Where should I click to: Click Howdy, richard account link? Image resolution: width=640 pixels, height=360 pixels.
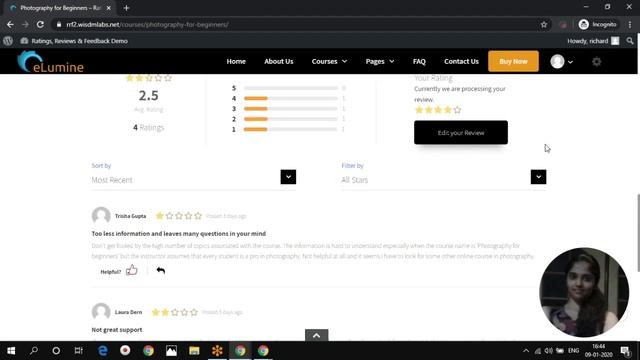[593, 41]
